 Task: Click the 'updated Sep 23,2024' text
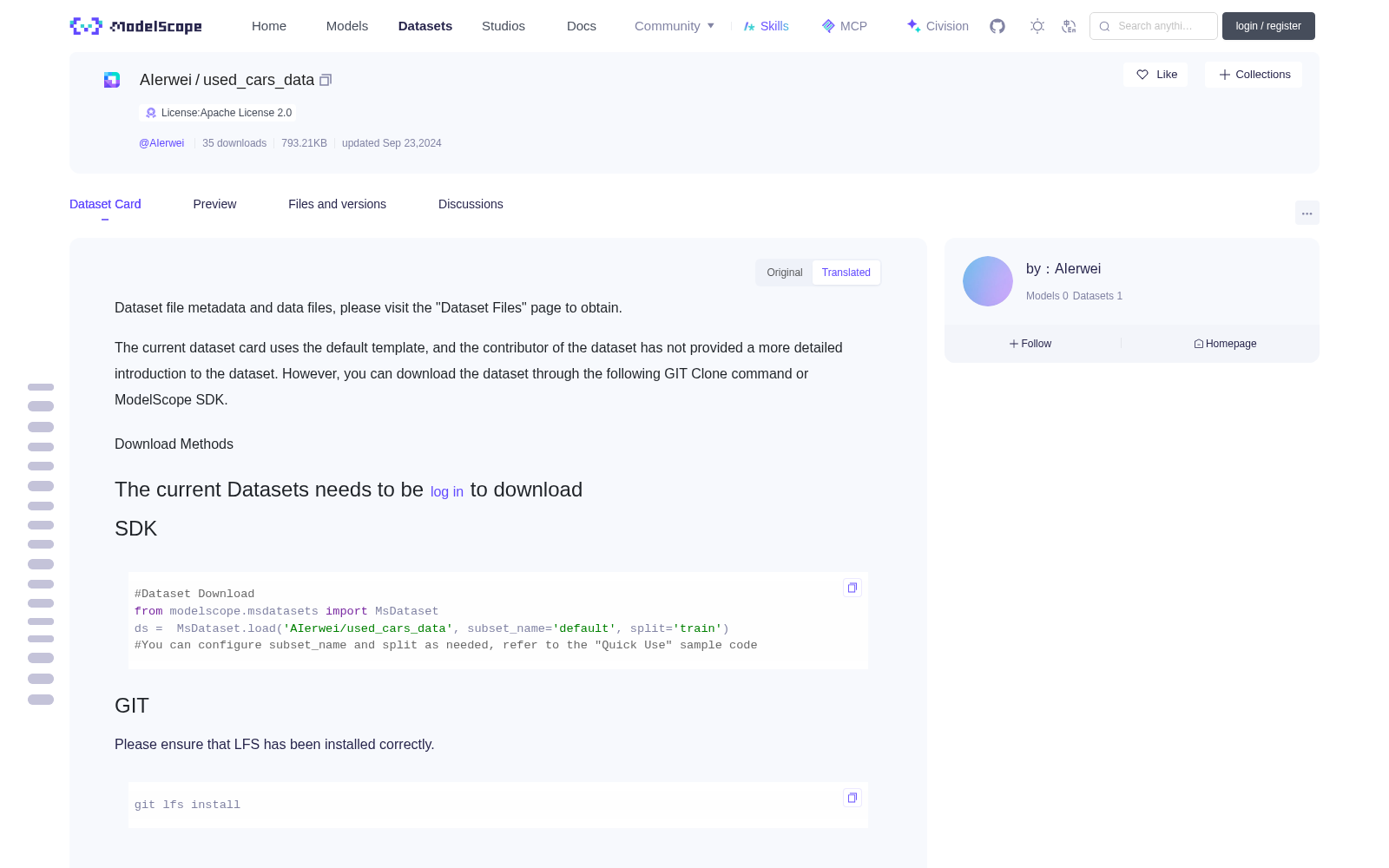pyautogui.click(x=392, y=143)
